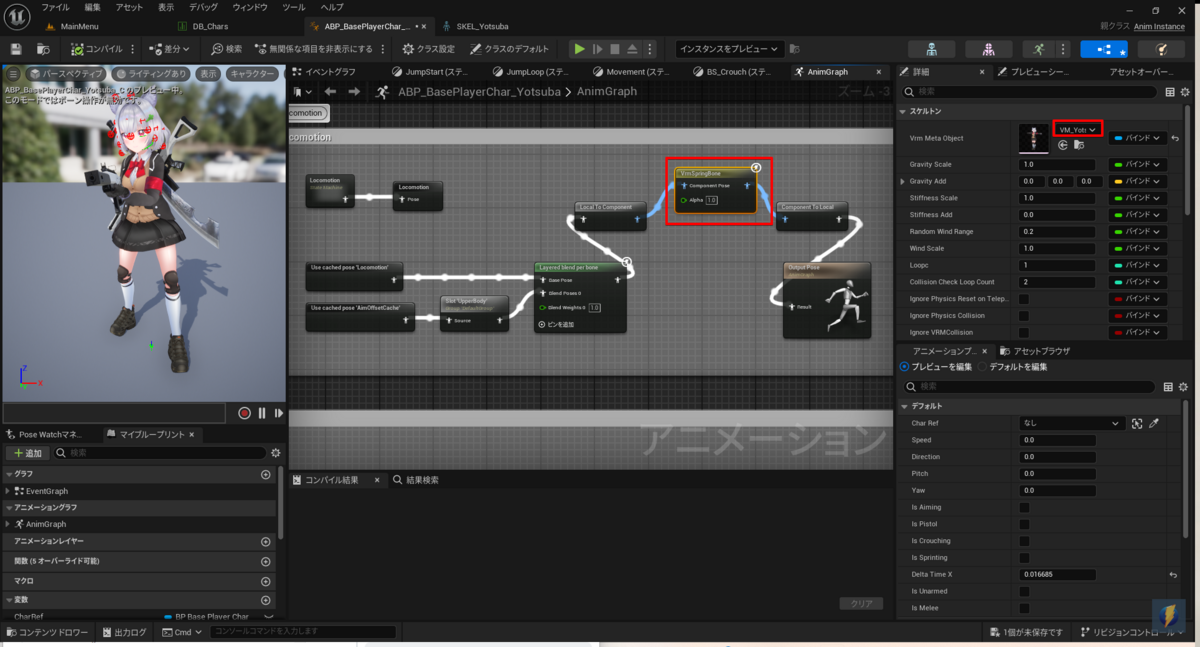Open the 検索 (Find) tool
Viewport: 1200px width, 647px height.
click(226, 49)
